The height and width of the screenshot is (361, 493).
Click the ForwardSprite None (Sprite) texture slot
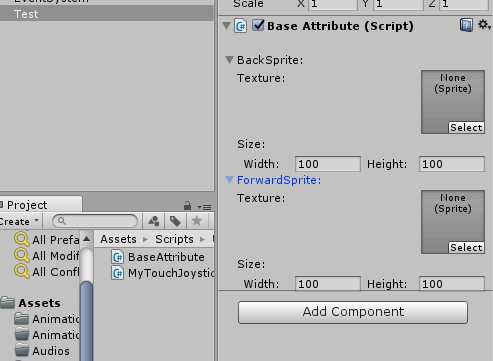[453, 222]
